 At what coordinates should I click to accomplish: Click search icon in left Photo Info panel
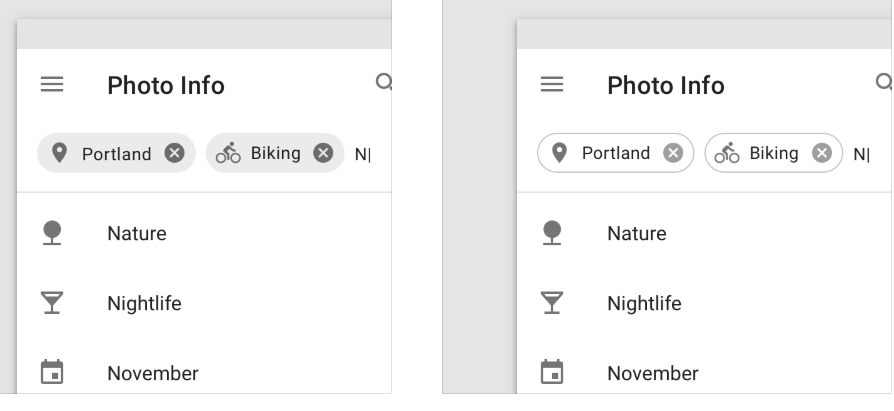[x=384, y=83]
